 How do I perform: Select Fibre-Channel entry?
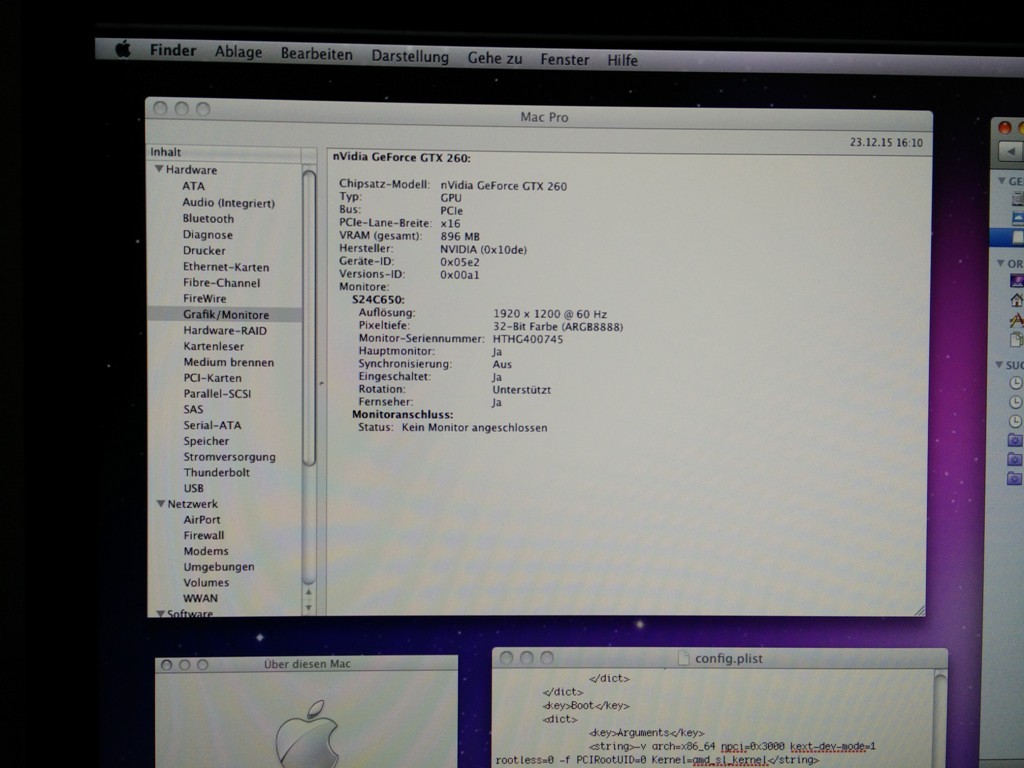(221, 283)
